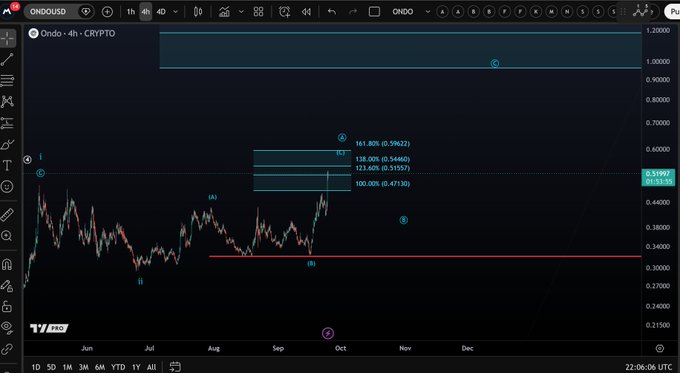680x373 pixels.
Task: Add a symbol to compare with plus icon
Action: 107,12
